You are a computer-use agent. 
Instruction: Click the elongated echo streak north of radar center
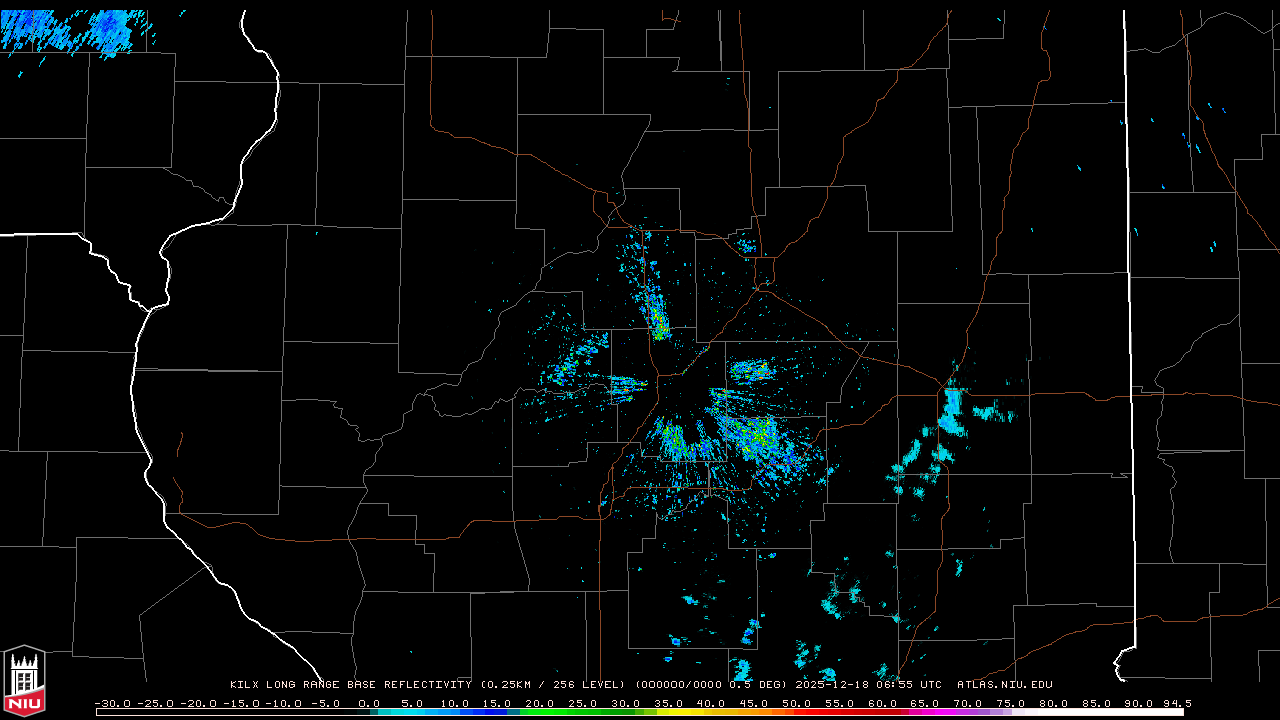(x=657, y=315)
